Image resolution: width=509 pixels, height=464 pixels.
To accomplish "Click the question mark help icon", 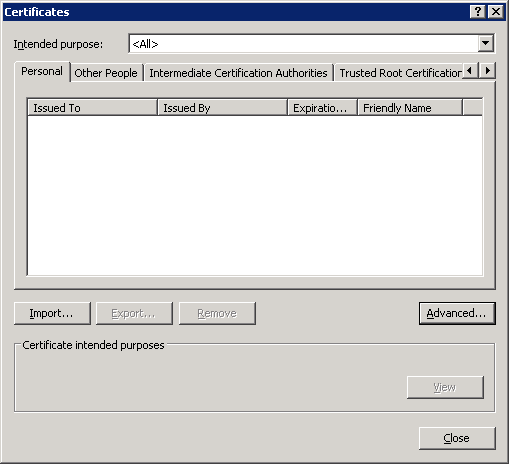I will pos(477,12).
